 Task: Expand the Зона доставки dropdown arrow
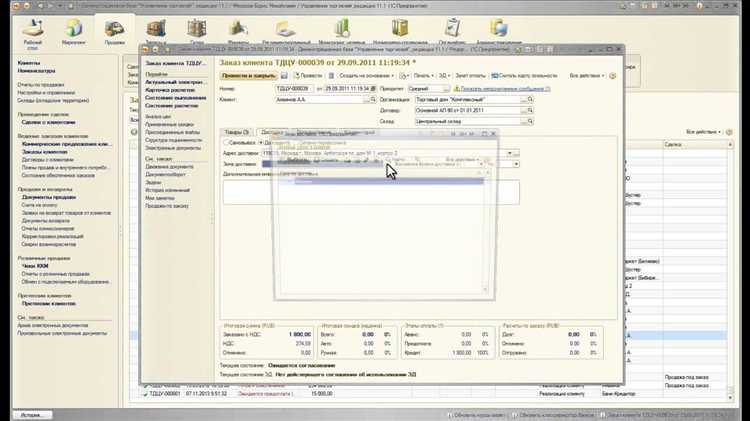516,164
